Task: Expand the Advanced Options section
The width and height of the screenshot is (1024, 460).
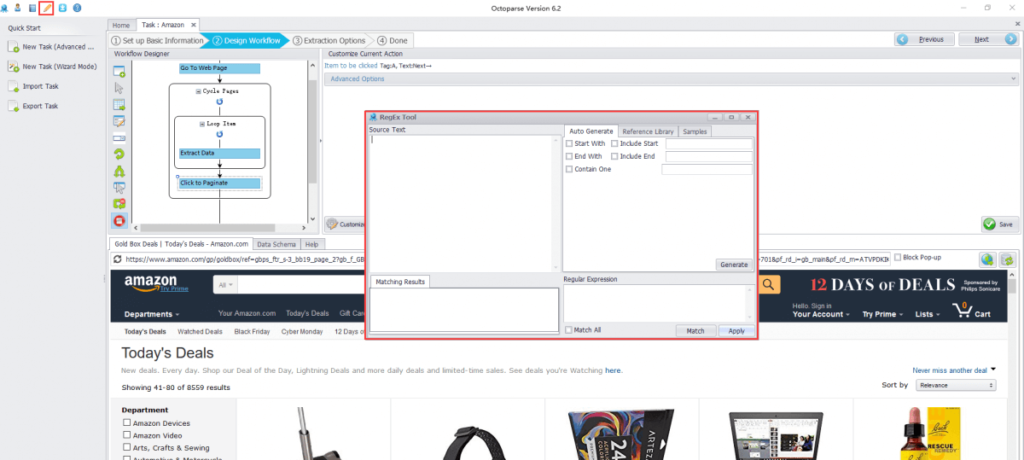Action: (671, 79)
